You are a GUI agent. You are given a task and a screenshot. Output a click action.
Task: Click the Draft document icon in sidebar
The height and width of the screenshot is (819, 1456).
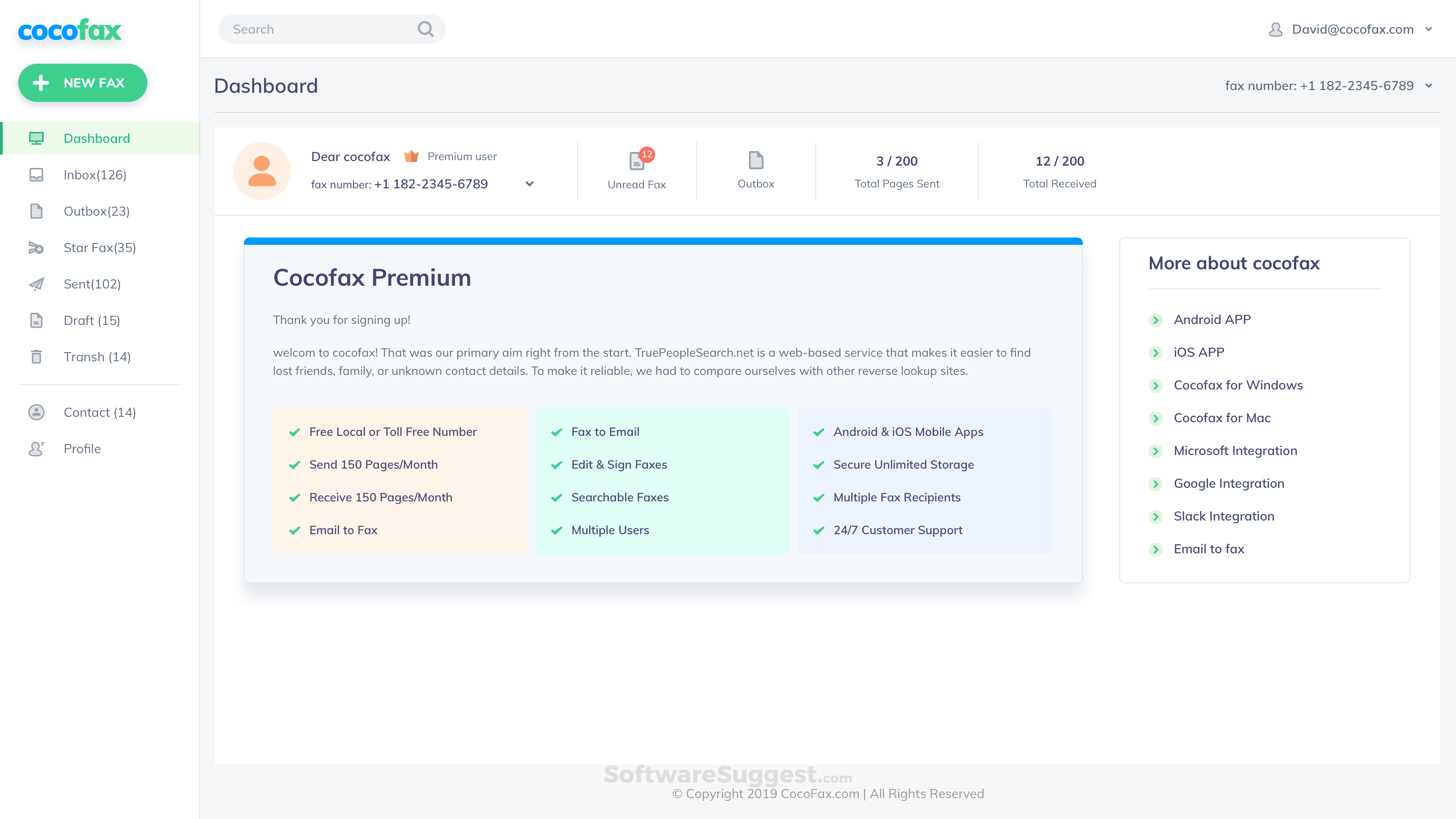click(x=36, y=320)
